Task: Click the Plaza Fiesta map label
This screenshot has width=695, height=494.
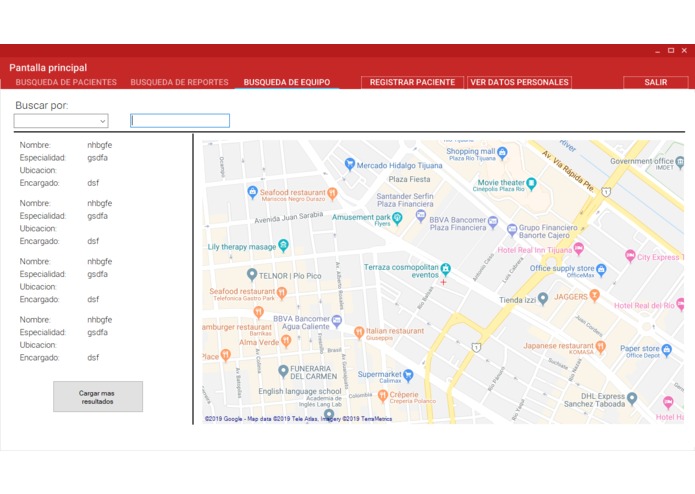Action: pos(410,179)
